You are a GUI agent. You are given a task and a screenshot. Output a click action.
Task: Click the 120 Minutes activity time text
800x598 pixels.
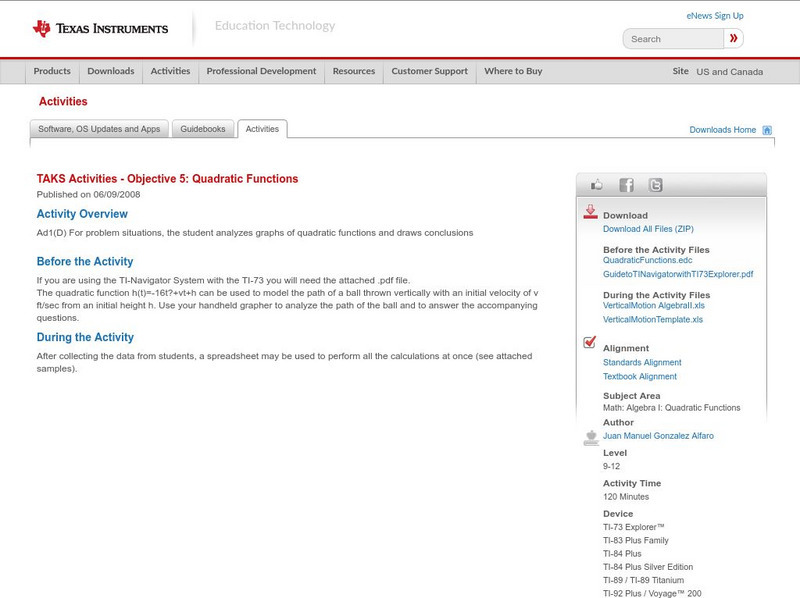pyautogui.click(x=626, y=497)
